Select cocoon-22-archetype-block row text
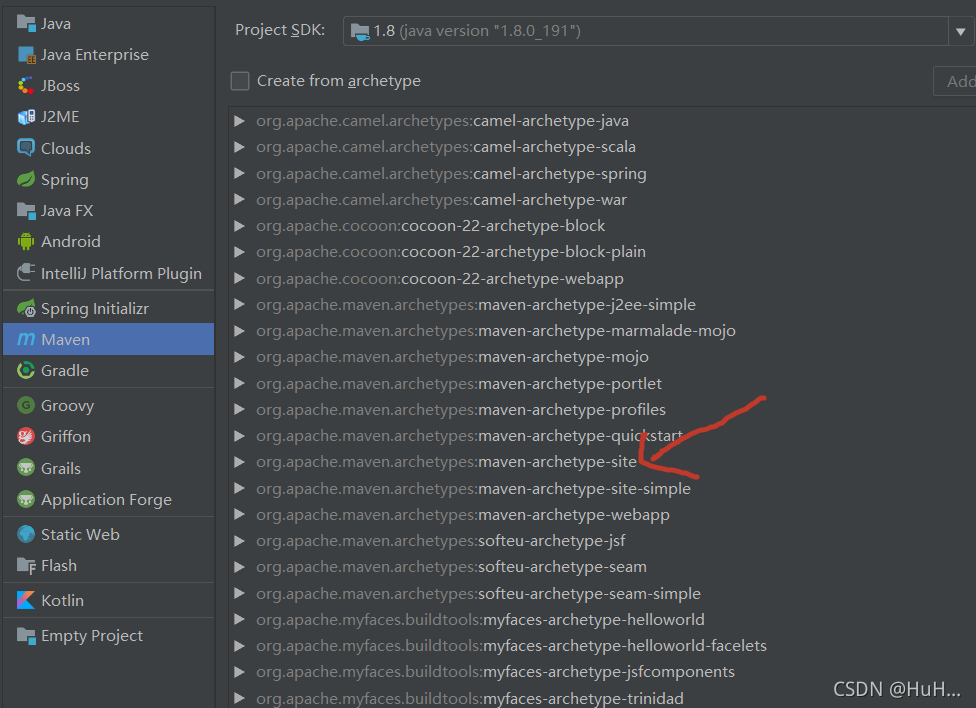 pos(430,226)
